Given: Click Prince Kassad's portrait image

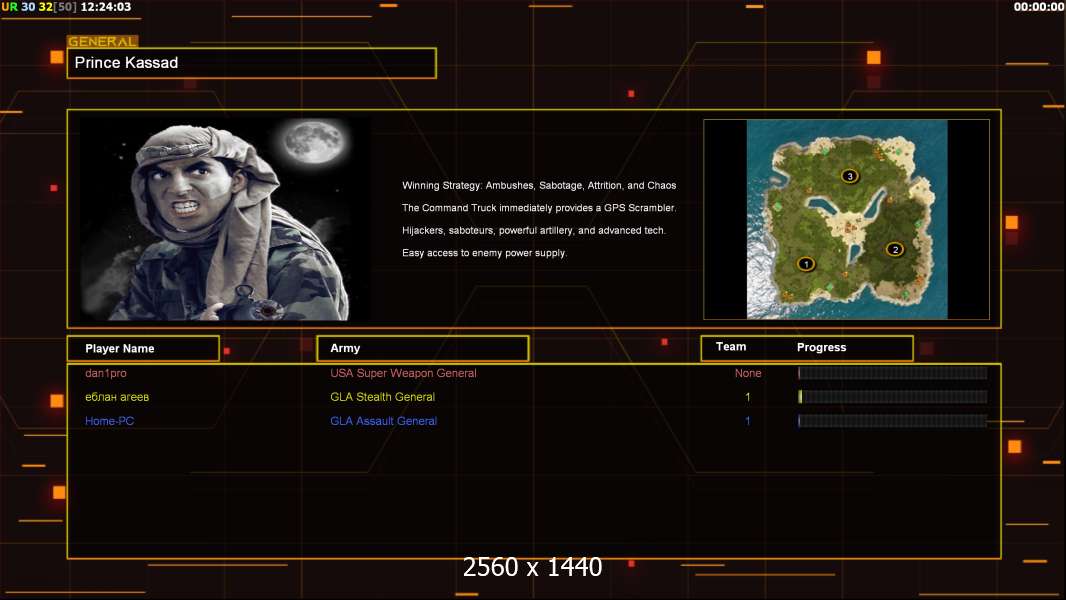Looking at the screenshot, I should [226, 219].
